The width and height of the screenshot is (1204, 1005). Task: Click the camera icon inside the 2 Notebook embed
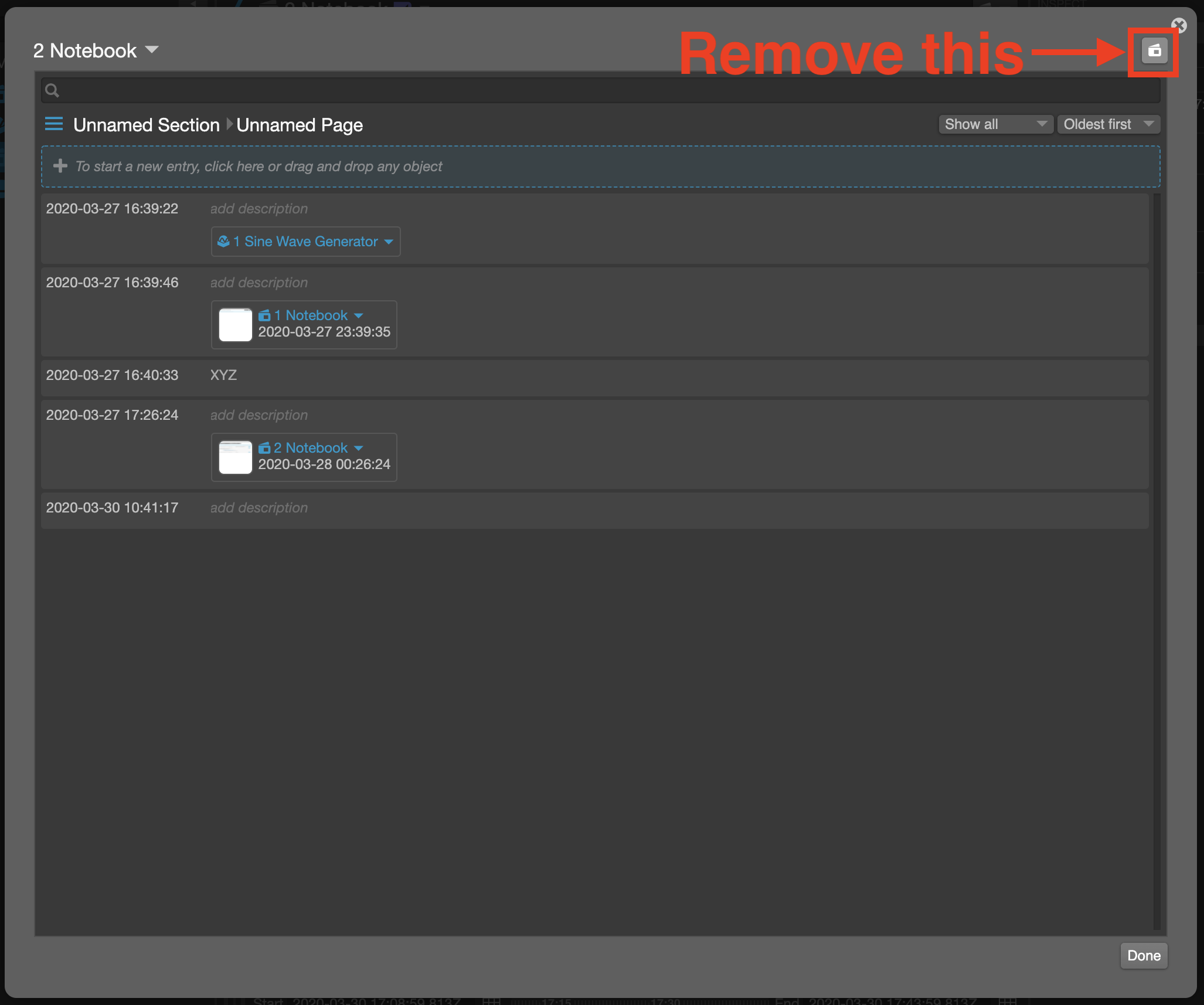pos(265,447)
